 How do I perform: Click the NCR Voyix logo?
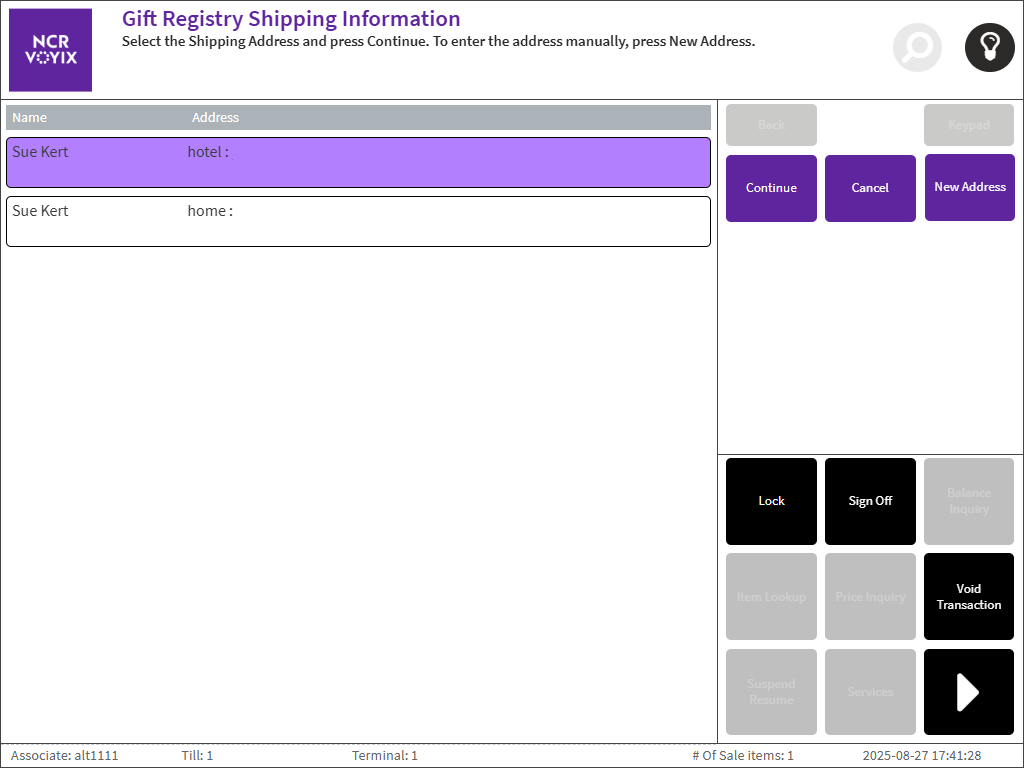(x=50, y=50)
